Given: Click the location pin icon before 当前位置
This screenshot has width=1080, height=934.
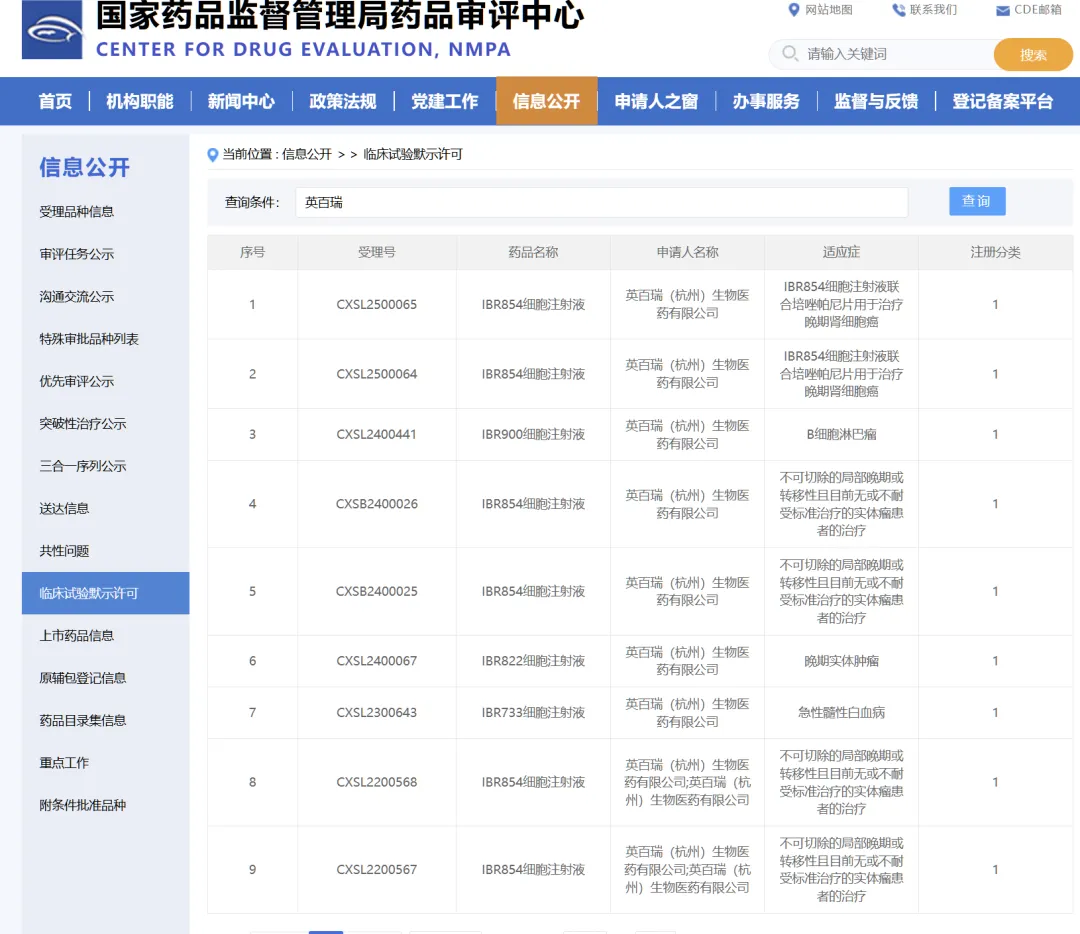Looking at the screenshot, I should point(213,155).
